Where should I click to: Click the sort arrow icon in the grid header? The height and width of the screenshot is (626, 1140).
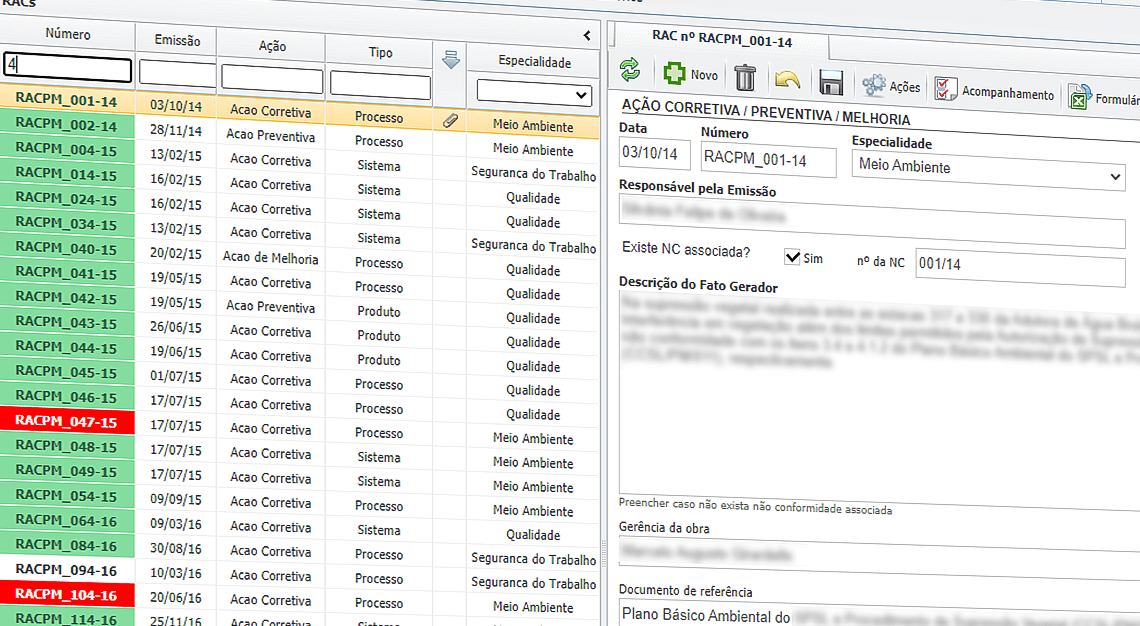450,60
